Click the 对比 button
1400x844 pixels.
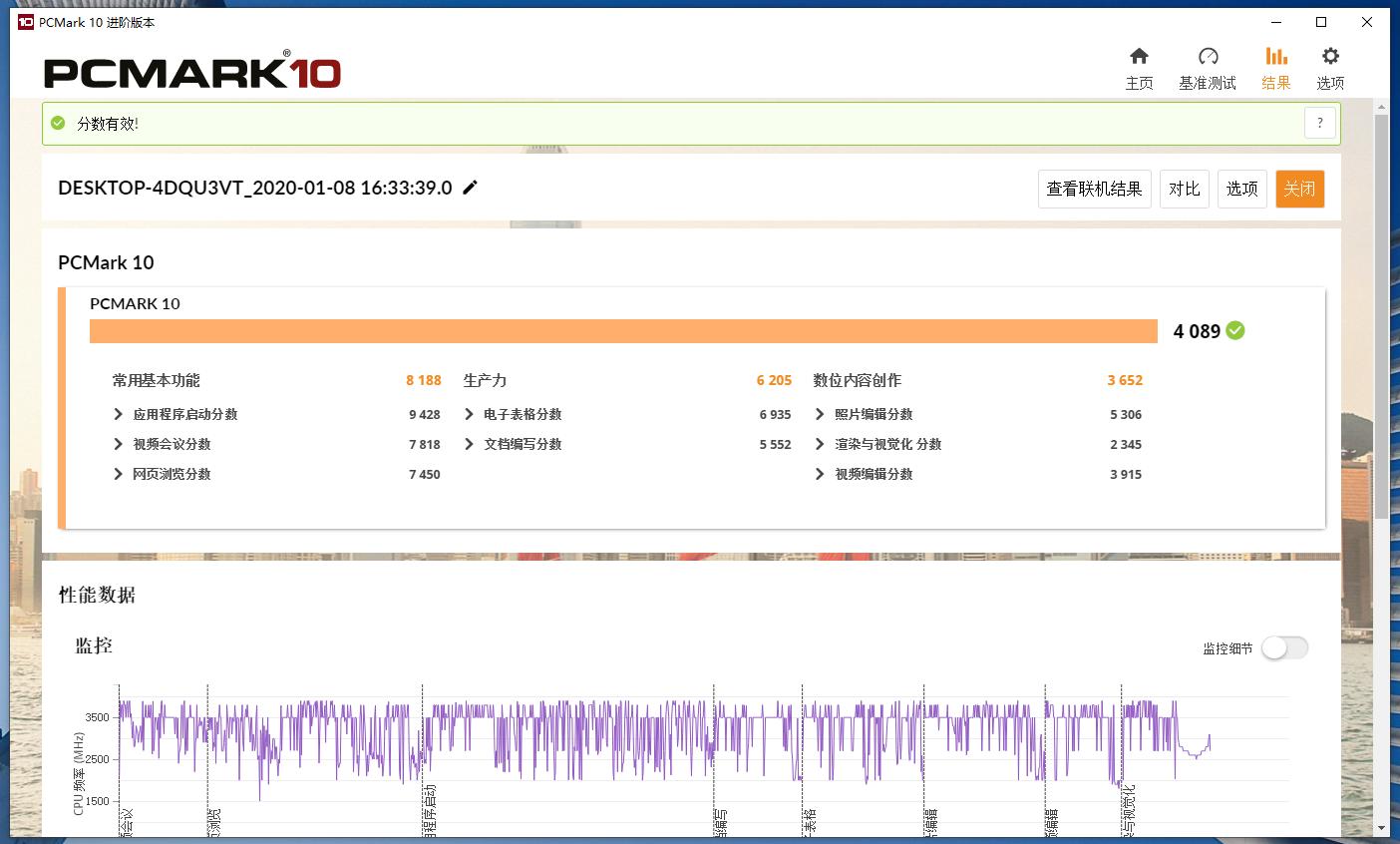1184,189
